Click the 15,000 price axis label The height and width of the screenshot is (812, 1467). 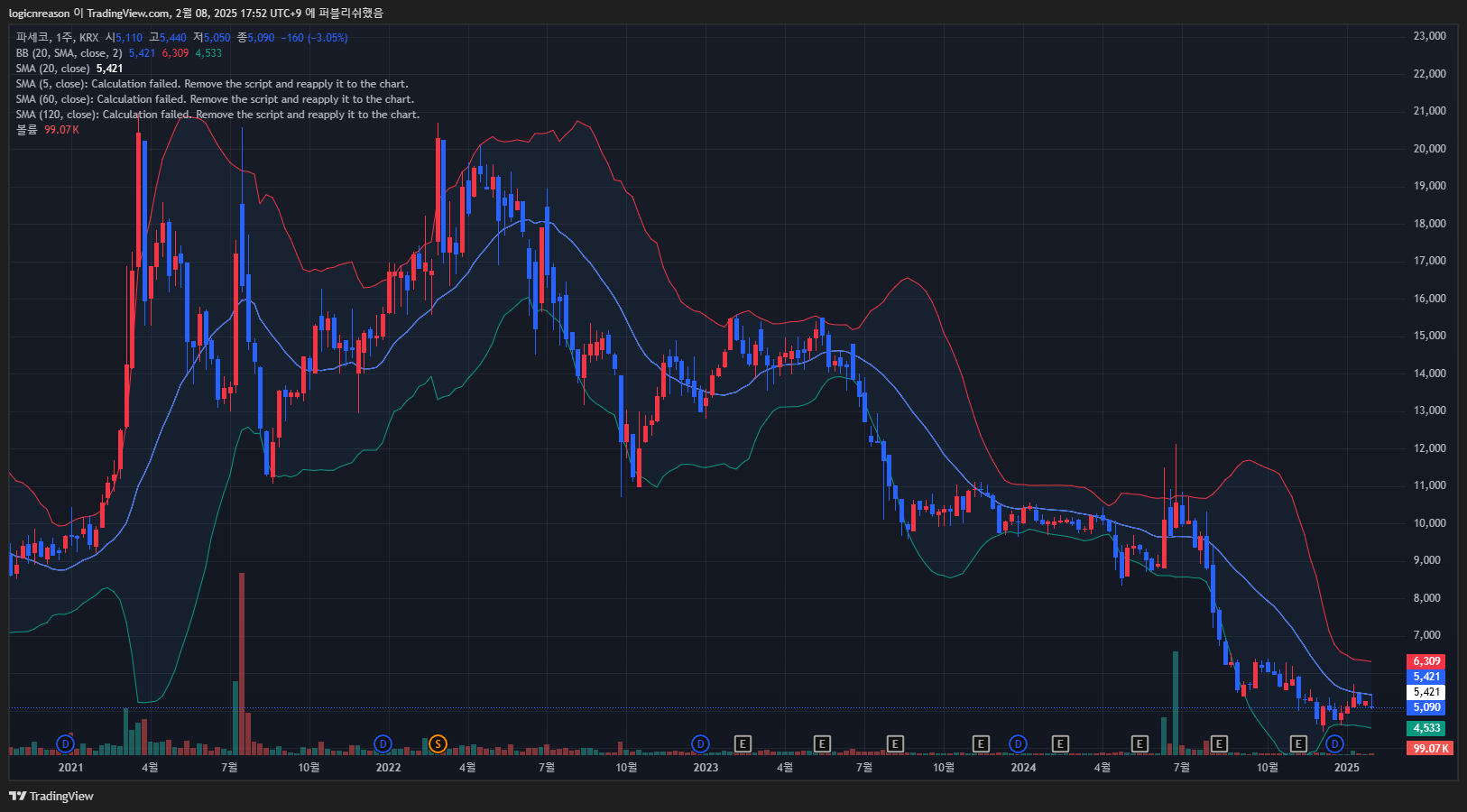click(1429, 336)
